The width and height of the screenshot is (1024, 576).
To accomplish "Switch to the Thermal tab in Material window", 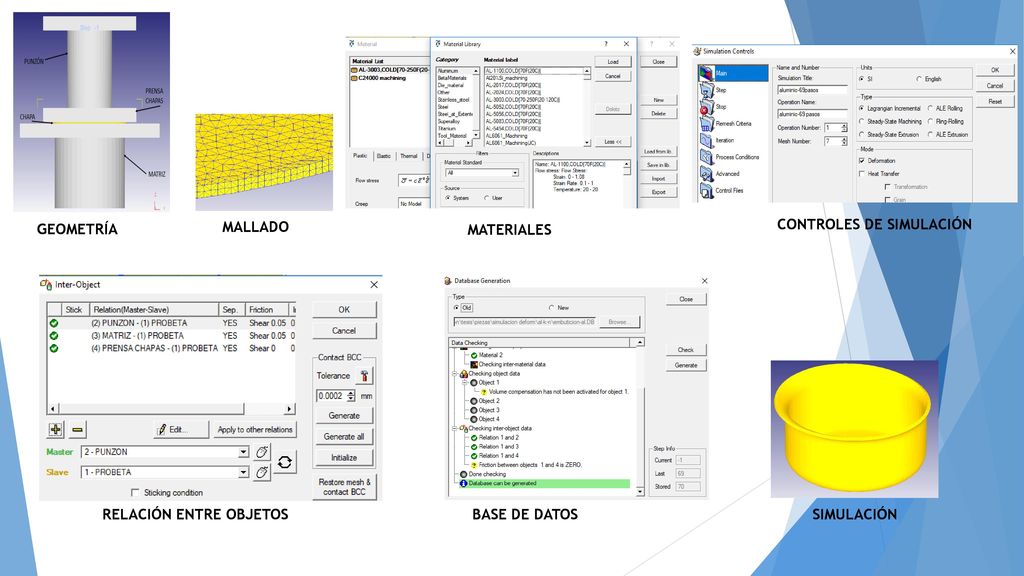I will pyautogui.click(x=409, y=156).
